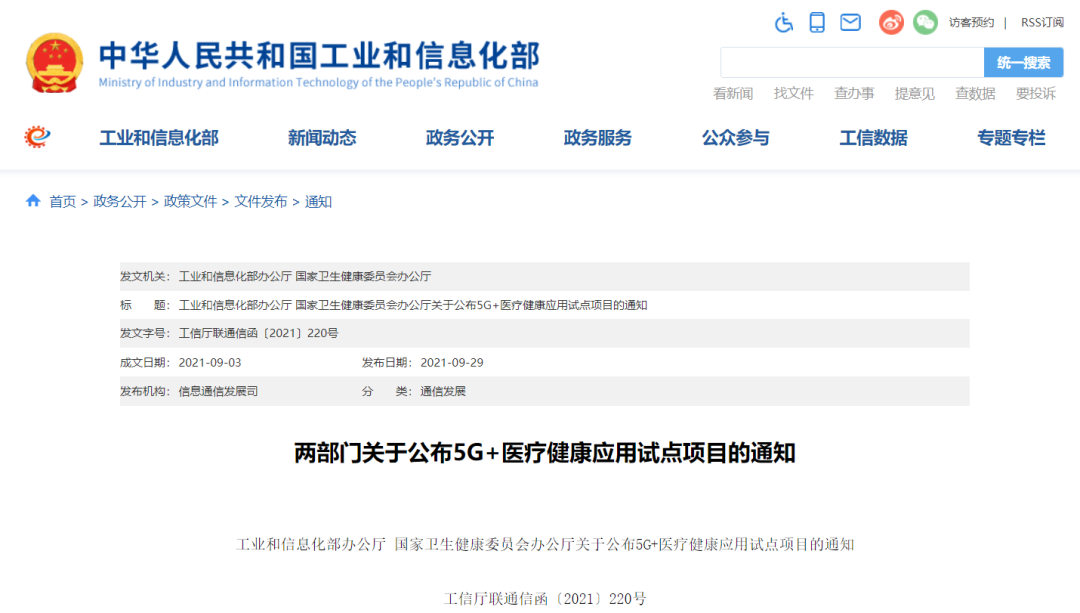This screenshot has height=613, width=1080.
Task: Click the article subtitle beginning 工业和信息化部办公厅
Action: coord(545,545)
